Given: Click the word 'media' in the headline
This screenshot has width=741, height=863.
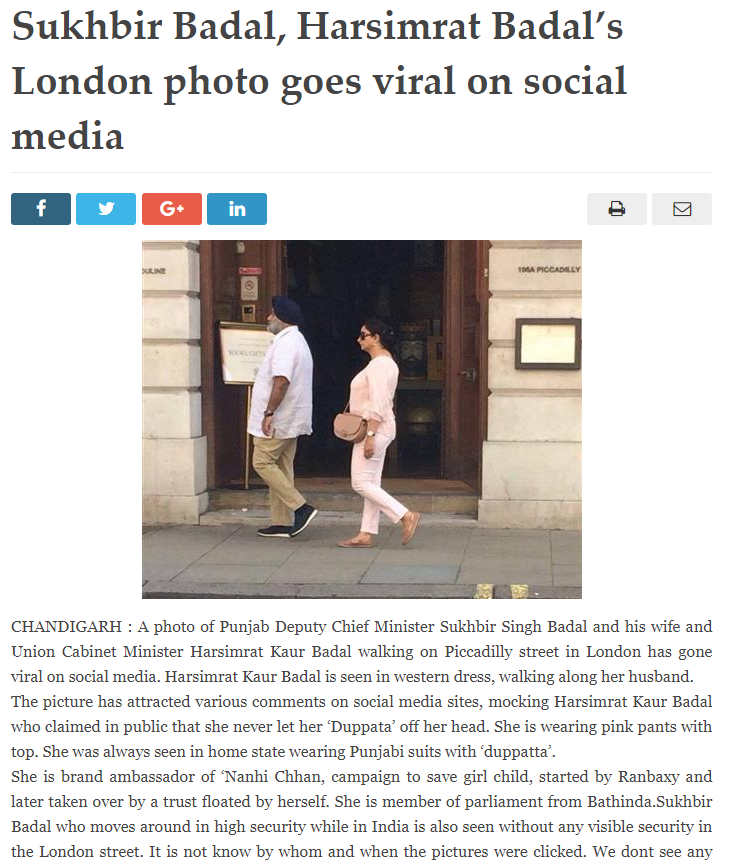Looking at the screenshot, I should (x=67, y=136).
